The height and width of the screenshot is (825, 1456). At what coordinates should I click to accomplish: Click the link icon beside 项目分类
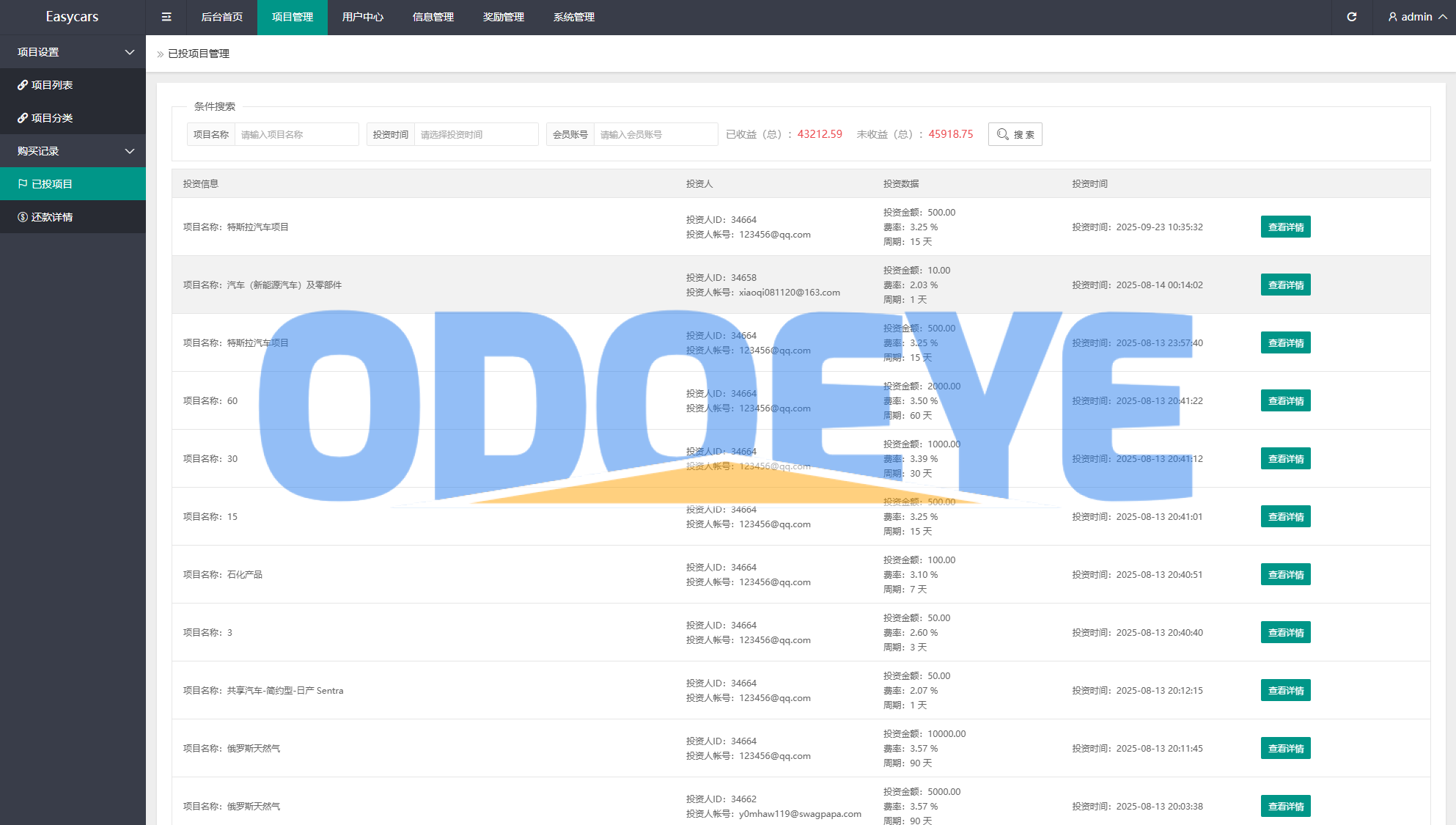pos(23,118)
